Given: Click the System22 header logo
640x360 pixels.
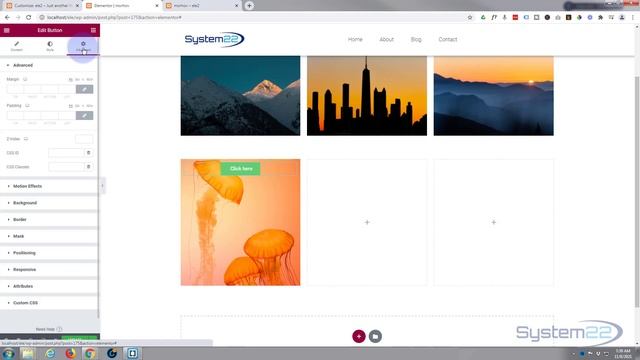Looking at the screenshot, I should [x=214, y=39].
